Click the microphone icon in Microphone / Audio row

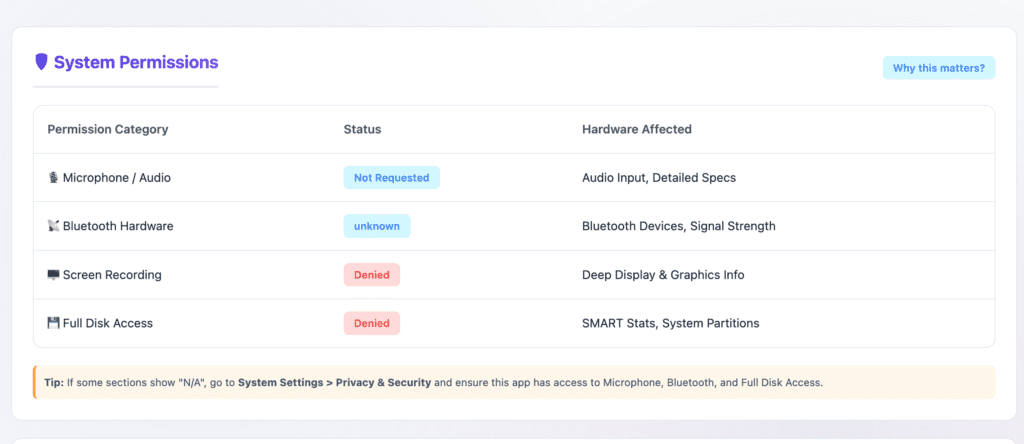pos(54,178)
